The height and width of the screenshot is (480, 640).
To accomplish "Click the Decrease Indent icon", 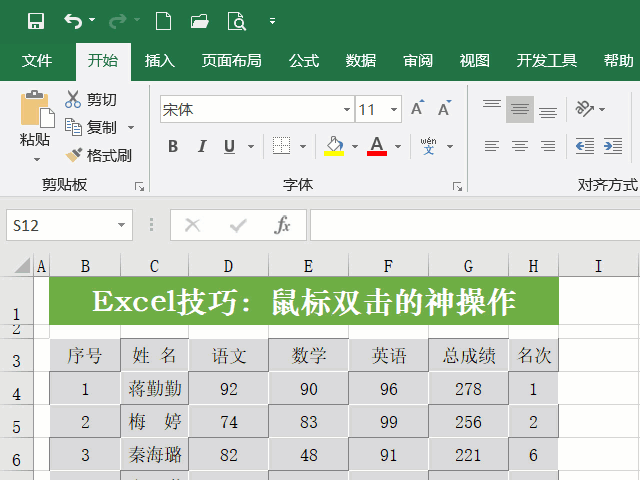I will pos(584,146).
